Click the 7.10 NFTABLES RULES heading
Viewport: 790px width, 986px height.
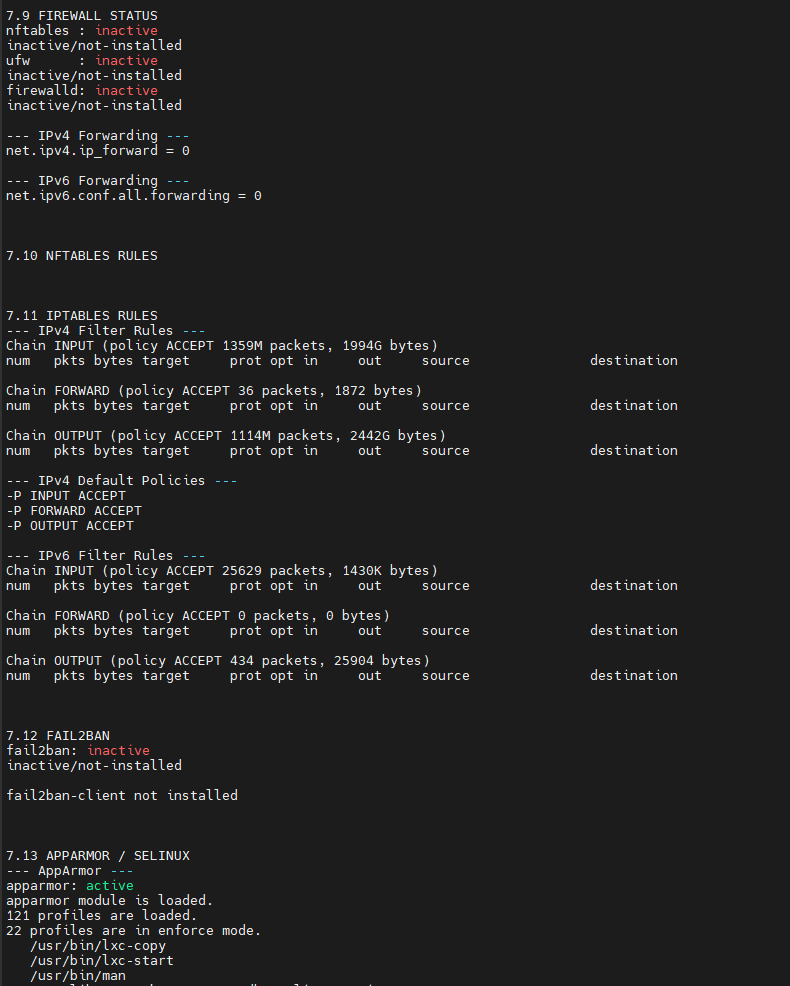tap(82, 256)
